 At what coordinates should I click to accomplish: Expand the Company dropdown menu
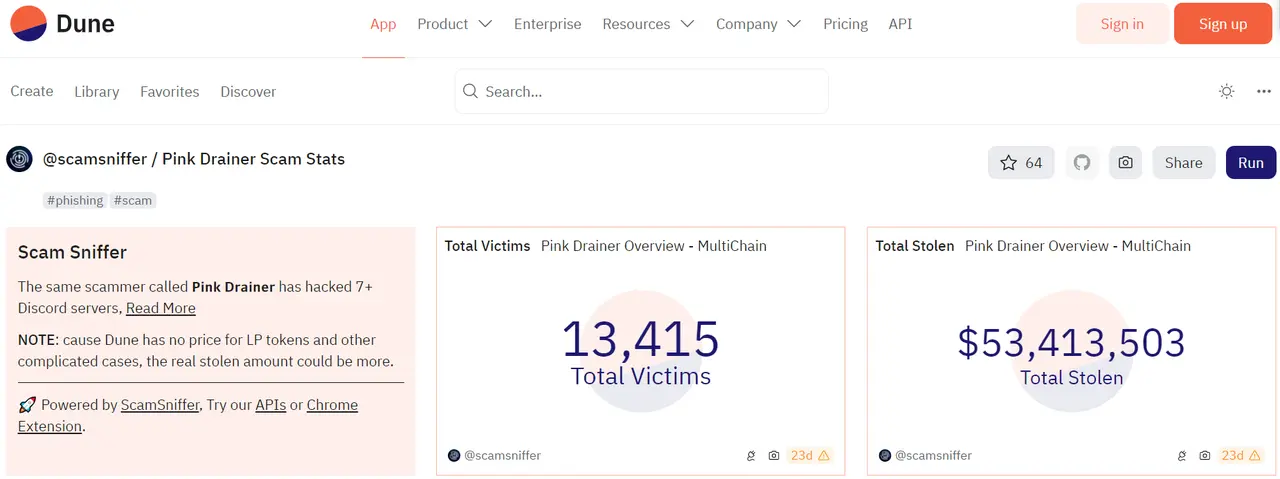pyautogui.click(x=758, y=24)
